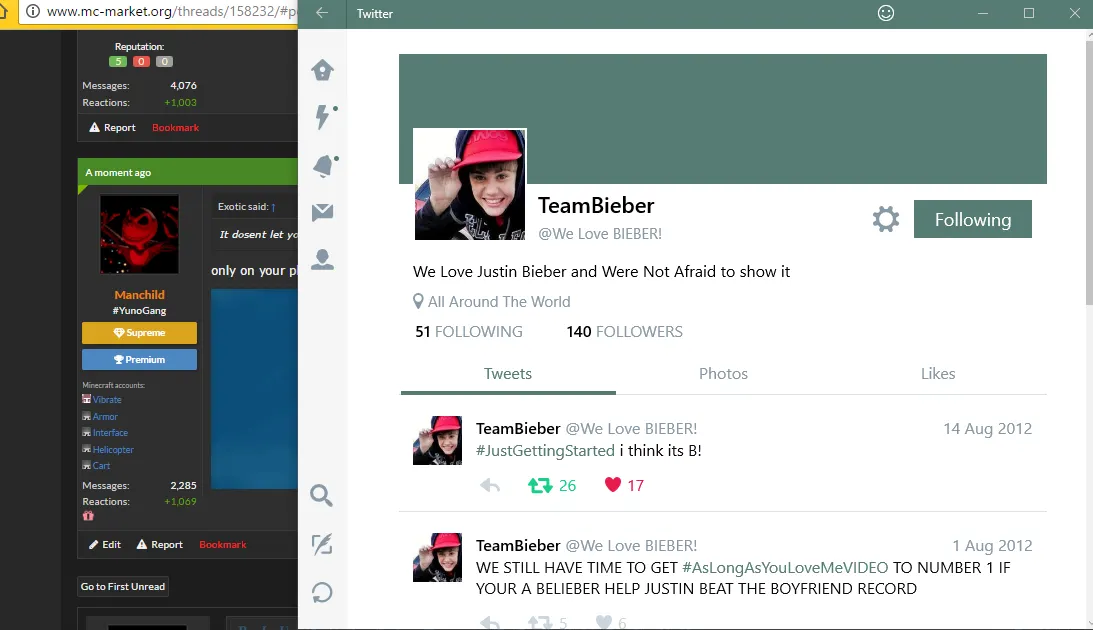This screenshot has width=1093, height=630.
Task: Open avatar on the 14 Aug 2012 tweet
Action: pos(437,440)
